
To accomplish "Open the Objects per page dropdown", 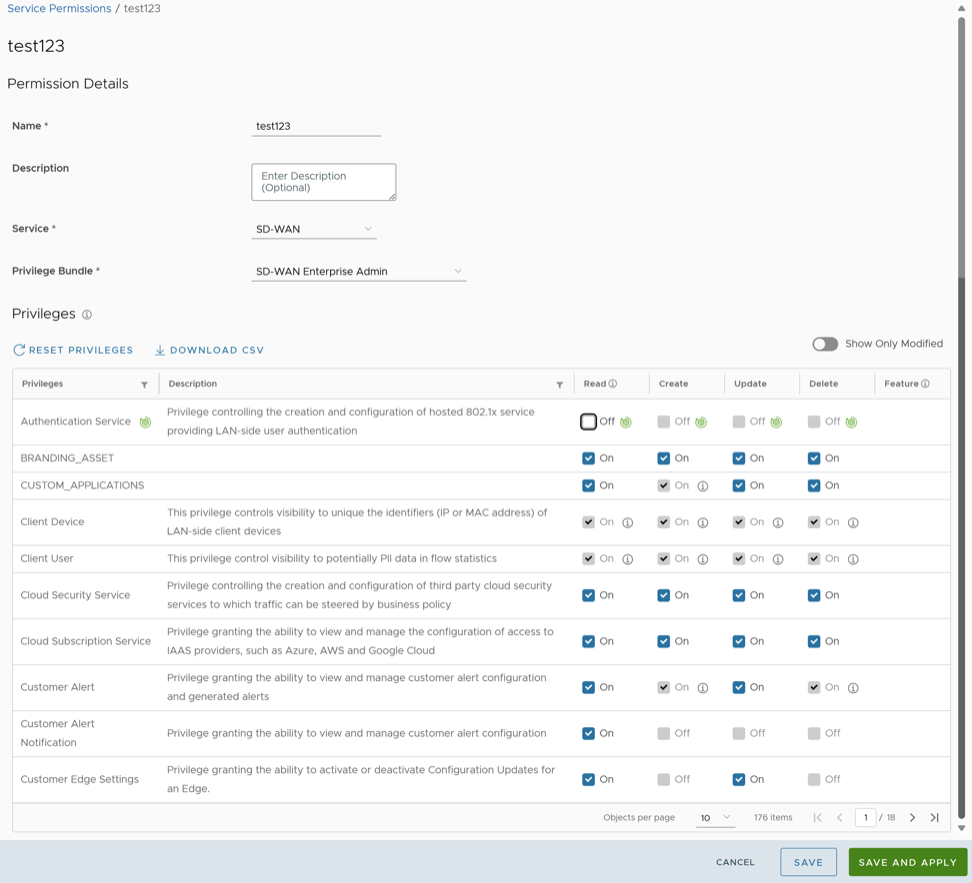I will pyautogui.click(x=714, y=817).
